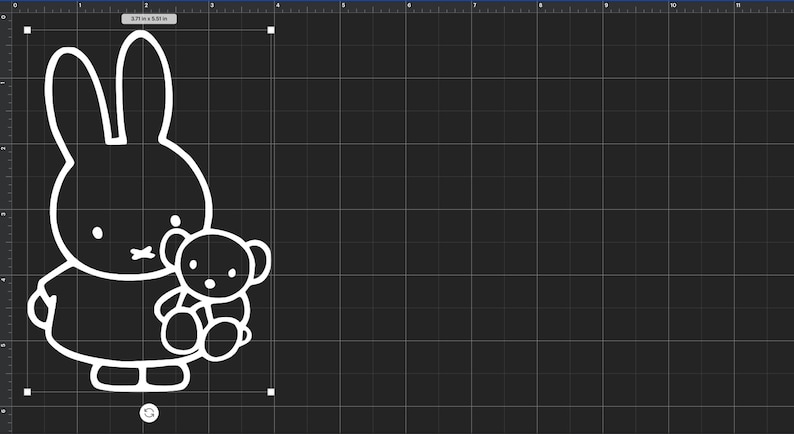Select top-left corner resize handle
The width and height of the screenshot is (794, 434).
[27, 30]
